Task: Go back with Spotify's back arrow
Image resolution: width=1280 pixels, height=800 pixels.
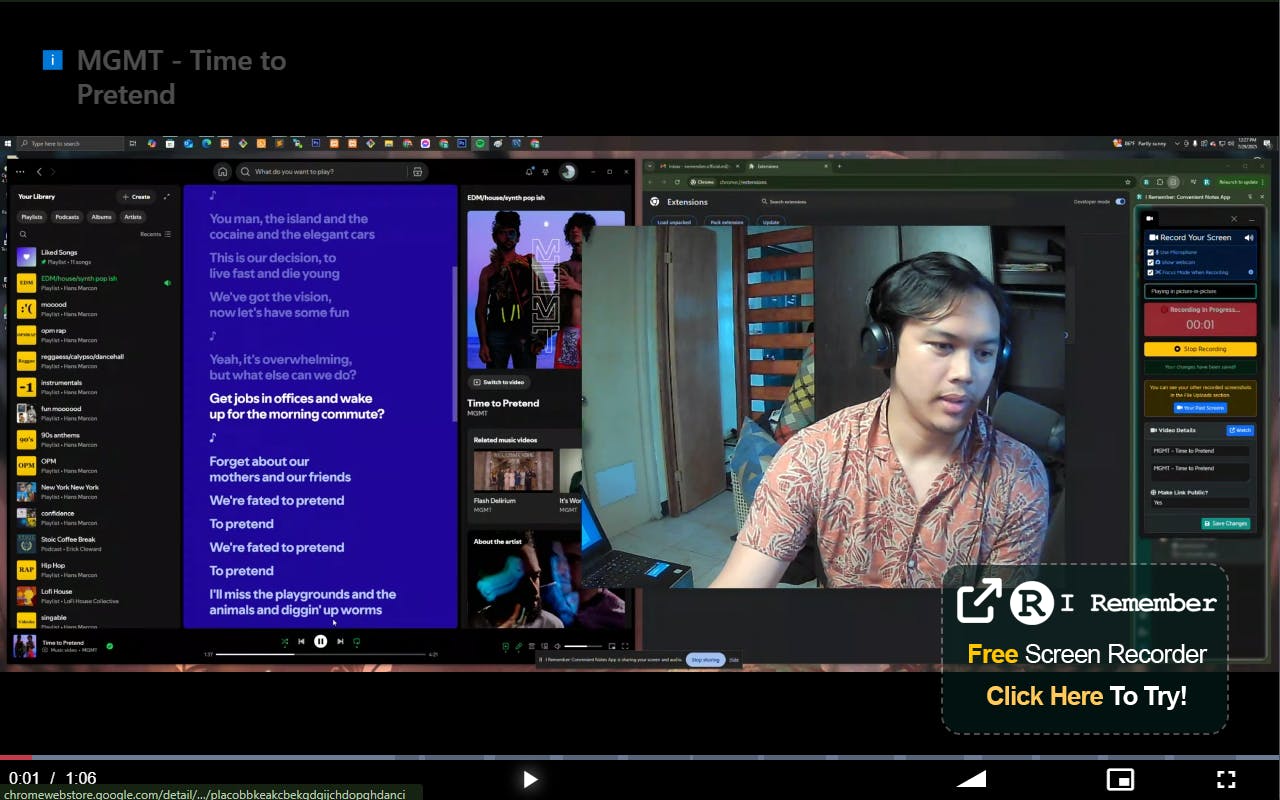Action: pos(38,171)
